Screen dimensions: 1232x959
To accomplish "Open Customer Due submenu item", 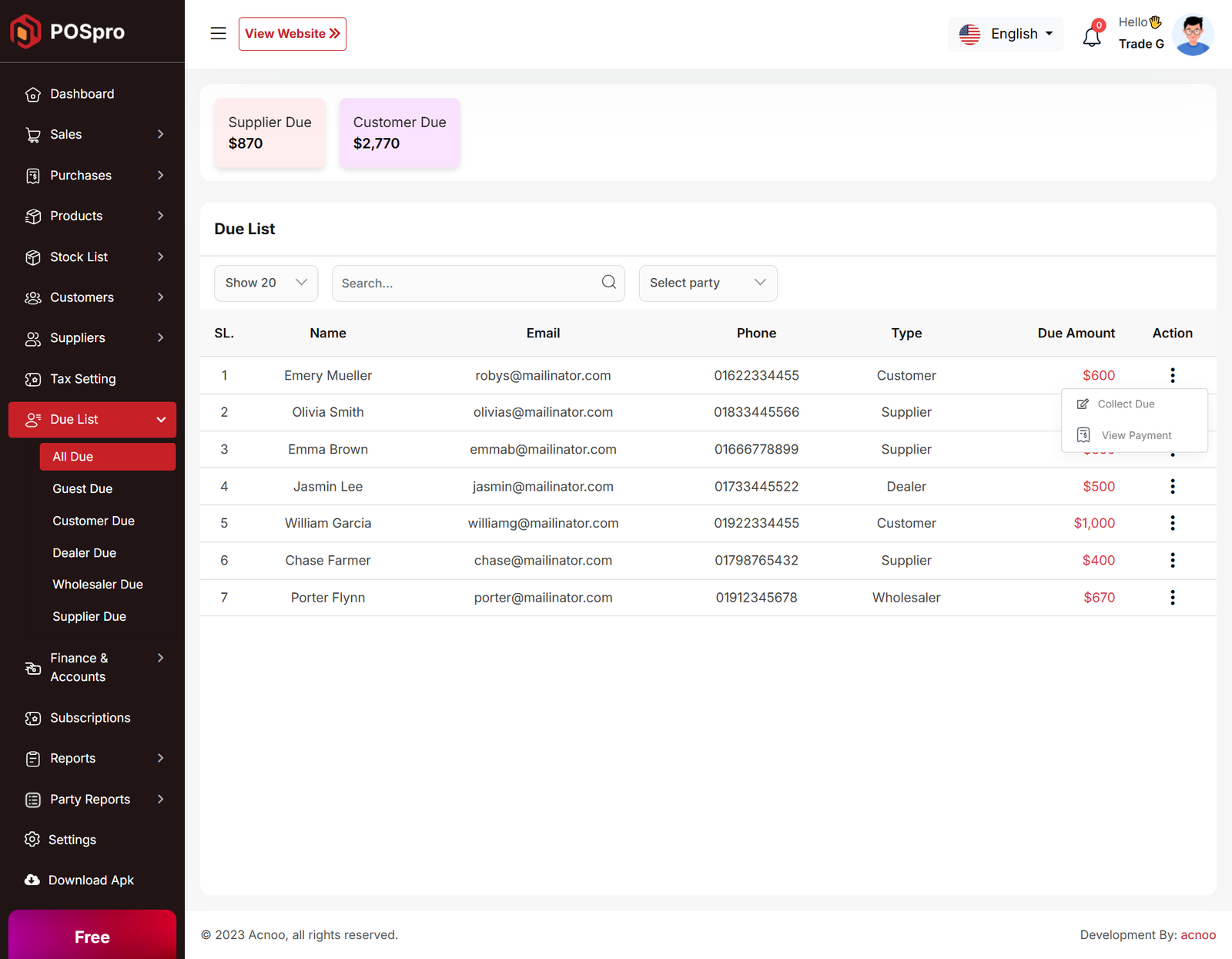I will [x=93, y=521].
